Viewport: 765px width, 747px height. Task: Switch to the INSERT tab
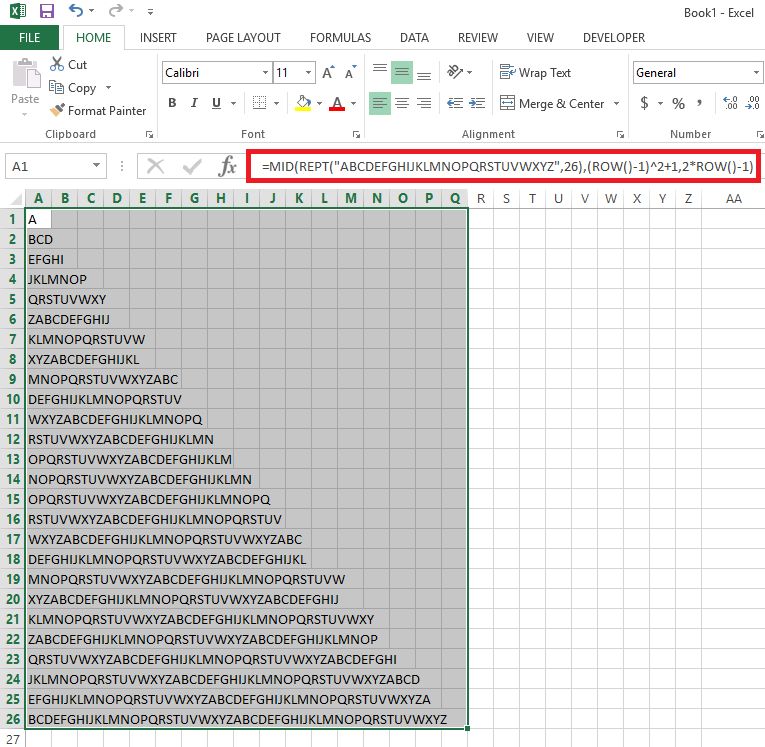158,38
